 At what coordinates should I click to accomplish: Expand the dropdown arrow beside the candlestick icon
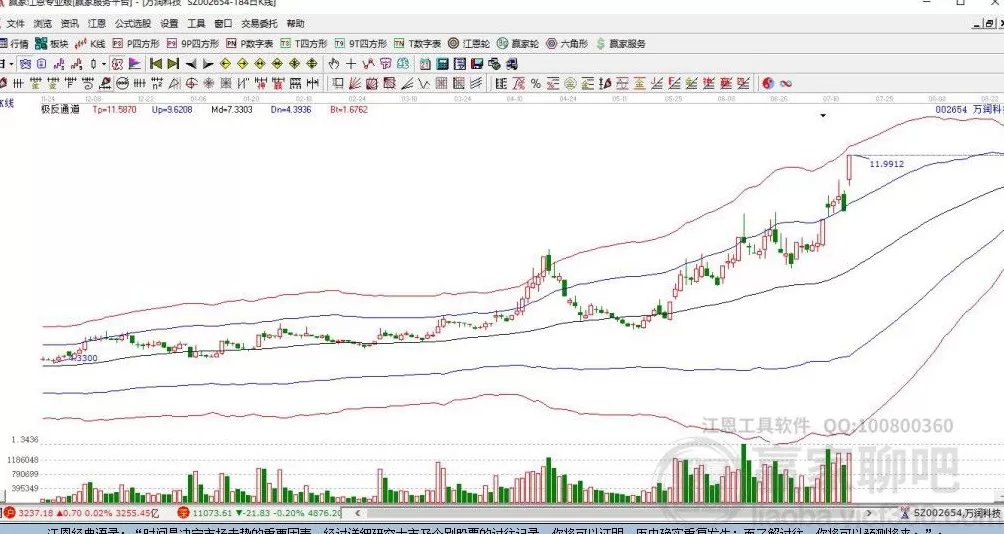[x=104, y=64]
